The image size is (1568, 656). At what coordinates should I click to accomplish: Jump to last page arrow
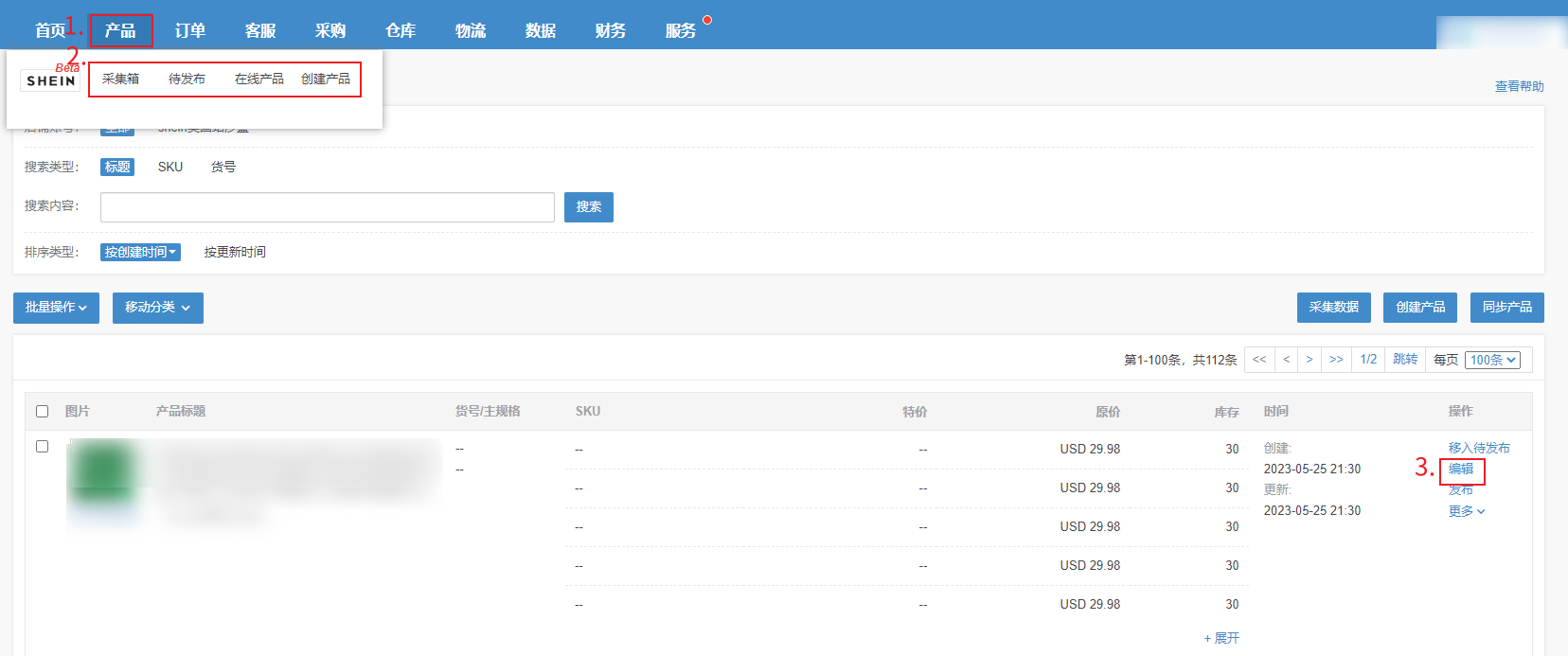1336,360
